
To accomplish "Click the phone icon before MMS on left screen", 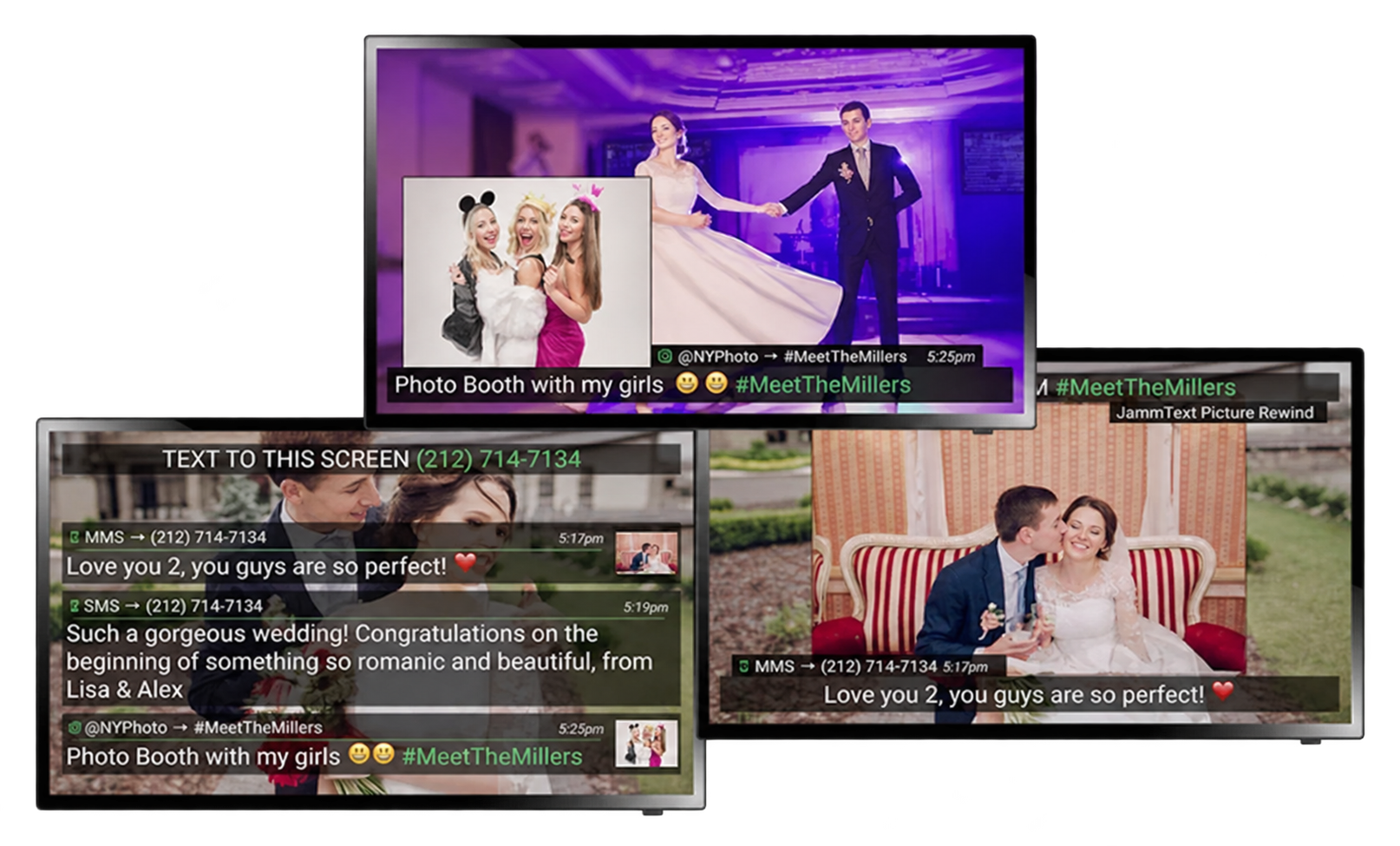I will [x=75, y=538].
